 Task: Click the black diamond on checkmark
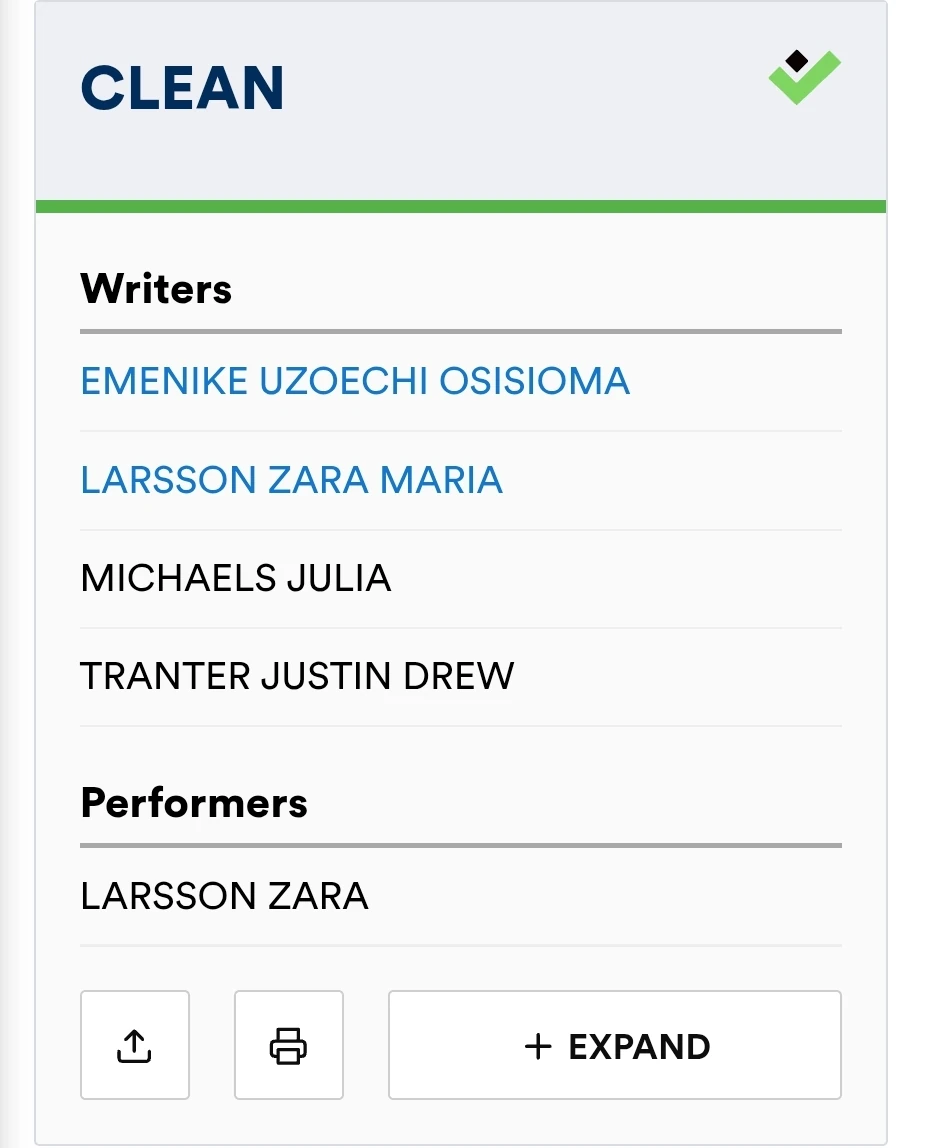point(796,62)
